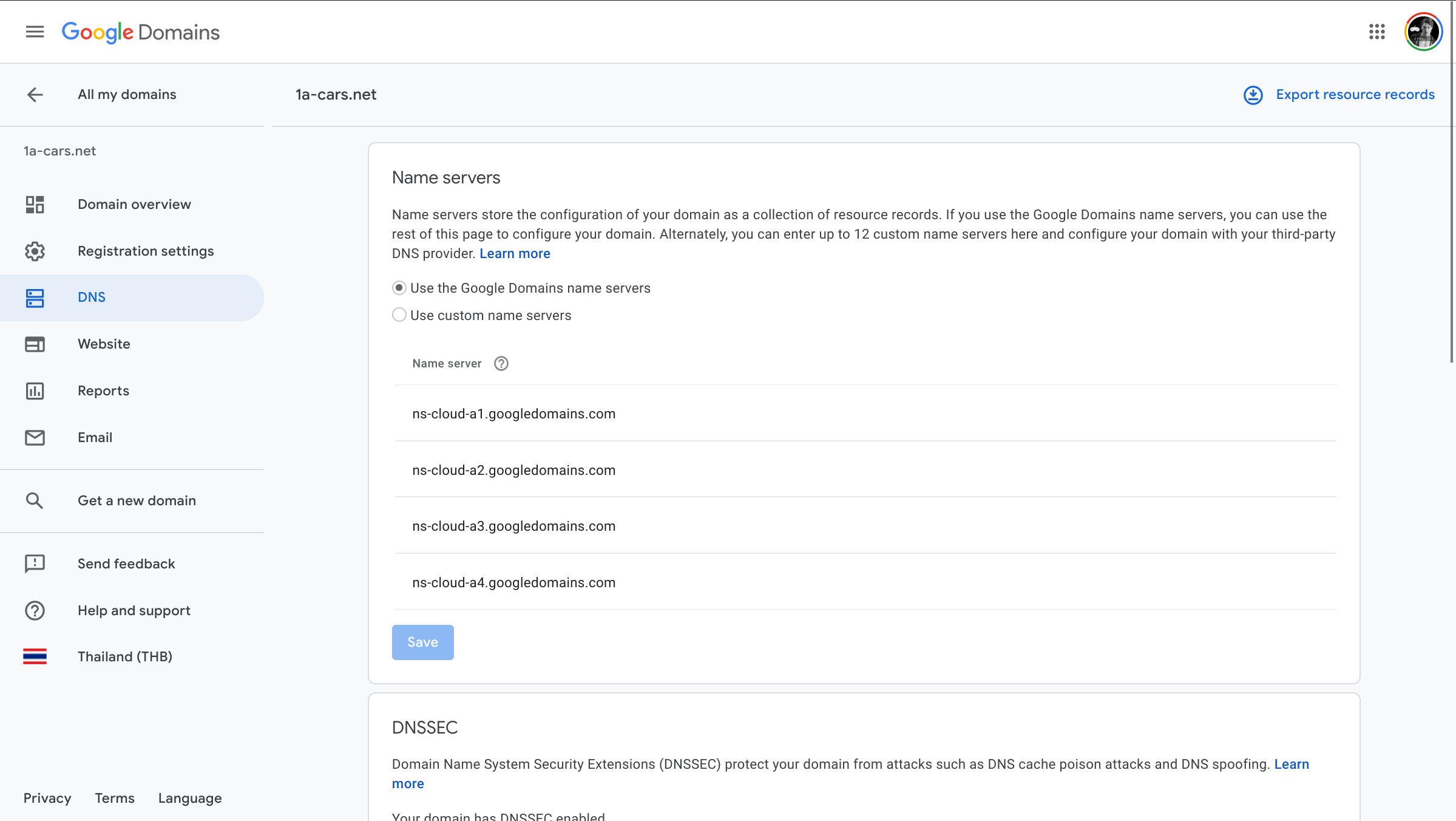Click the back arrow to all domains
Screen dimensions: 1456x821
click(x=35, y=95)
